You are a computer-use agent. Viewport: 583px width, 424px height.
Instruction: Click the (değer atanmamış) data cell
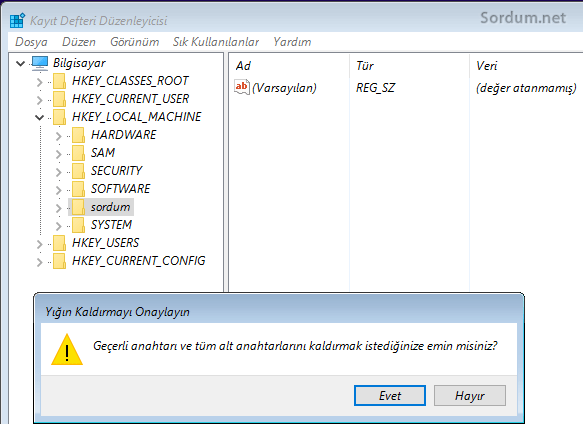(x=526, y=88)
